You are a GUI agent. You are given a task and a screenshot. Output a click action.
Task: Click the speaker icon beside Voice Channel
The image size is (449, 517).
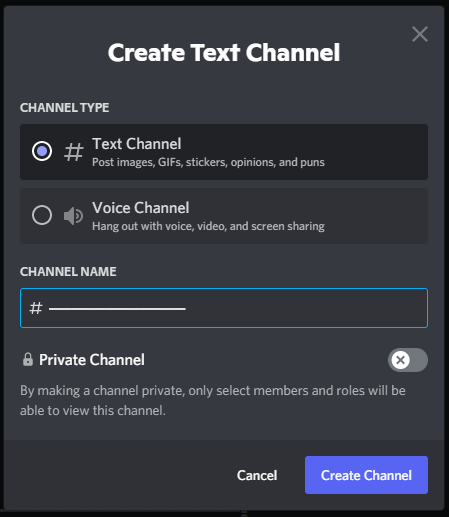[73, 216]
